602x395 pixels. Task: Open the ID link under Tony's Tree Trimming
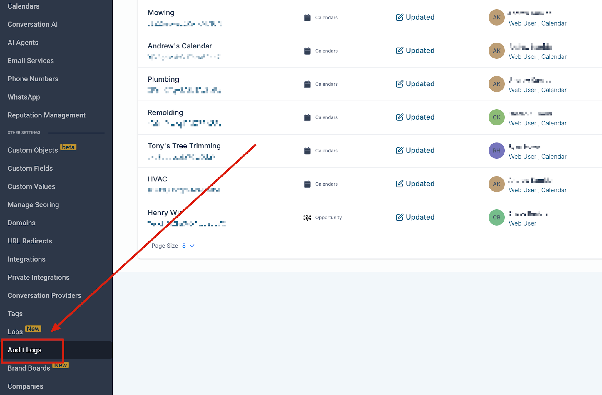(x=181, y=157)
